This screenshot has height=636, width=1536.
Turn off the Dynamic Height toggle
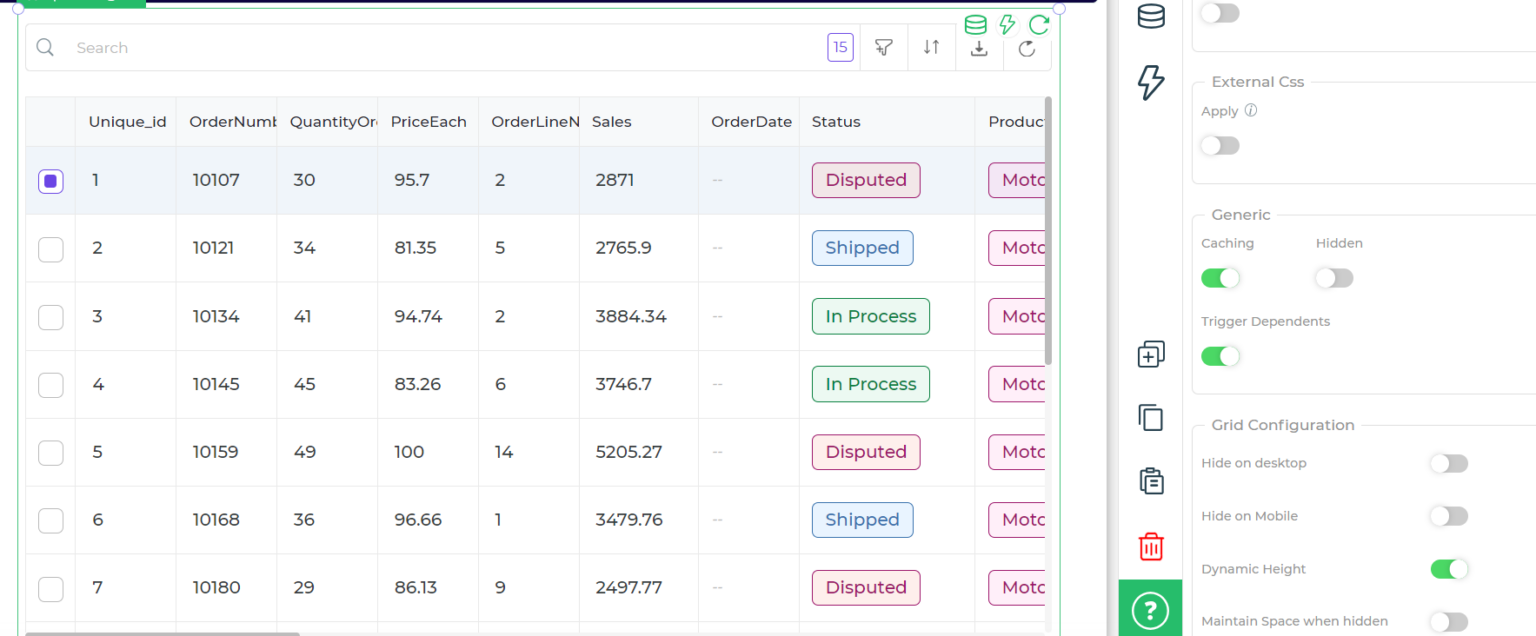[x=1448, y=568]
